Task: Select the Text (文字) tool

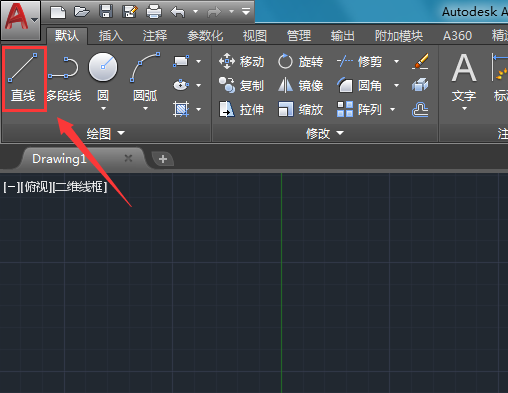Action: [464, 77]
